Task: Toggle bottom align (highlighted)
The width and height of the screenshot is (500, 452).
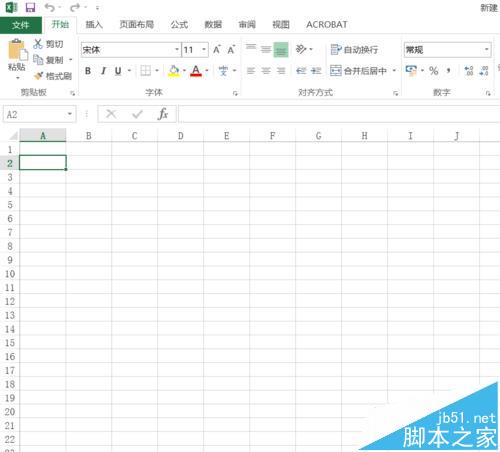Action: click(281, 50)
